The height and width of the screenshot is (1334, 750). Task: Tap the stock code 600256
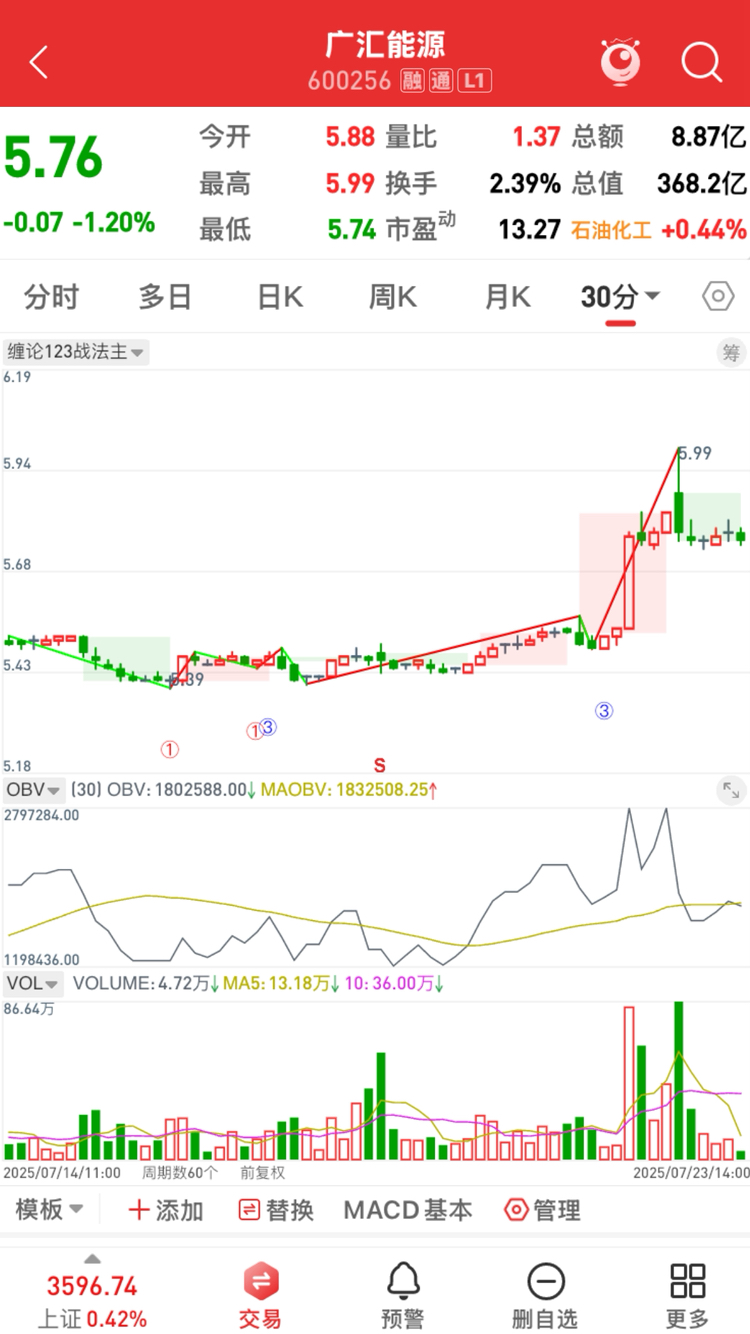pos(349,81)
